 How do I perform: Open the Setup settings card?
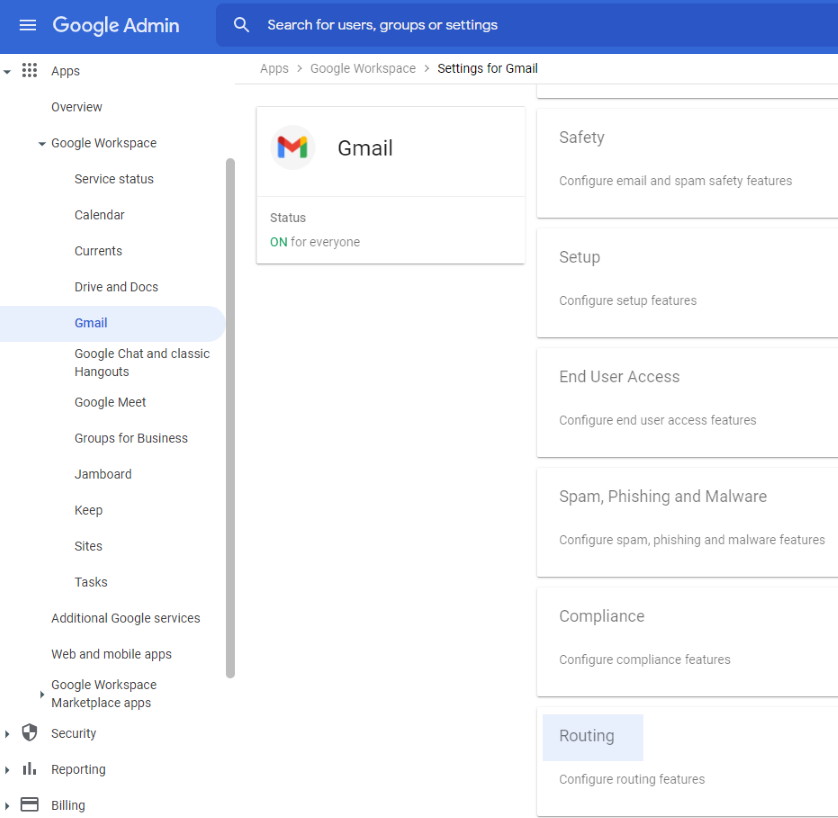[x=687, y=283]
